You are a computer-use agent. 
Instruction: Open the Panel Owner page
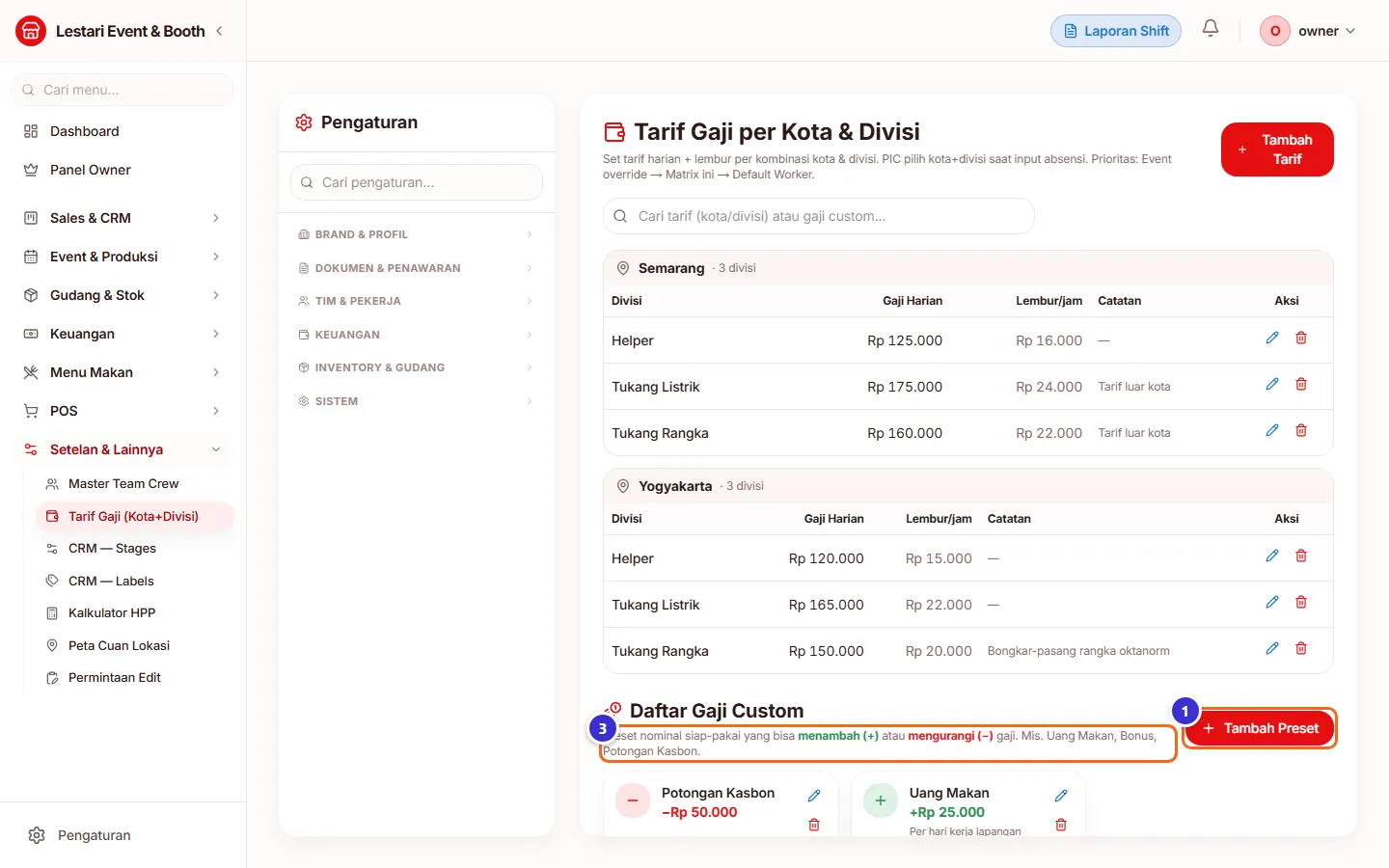(x=123, y=170)
